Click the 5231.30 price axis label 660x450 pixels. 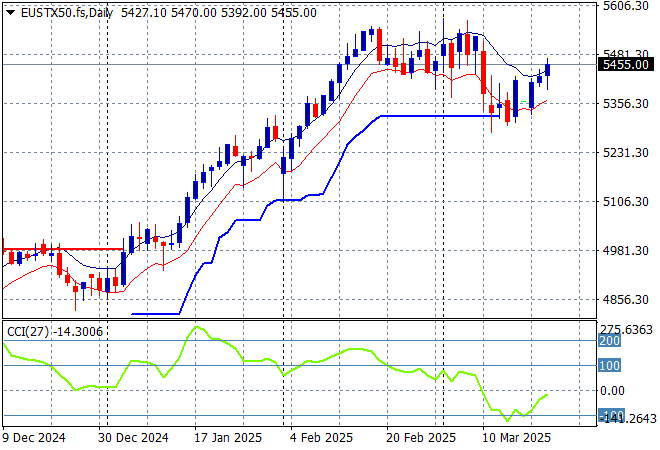(x=627, y=152)
